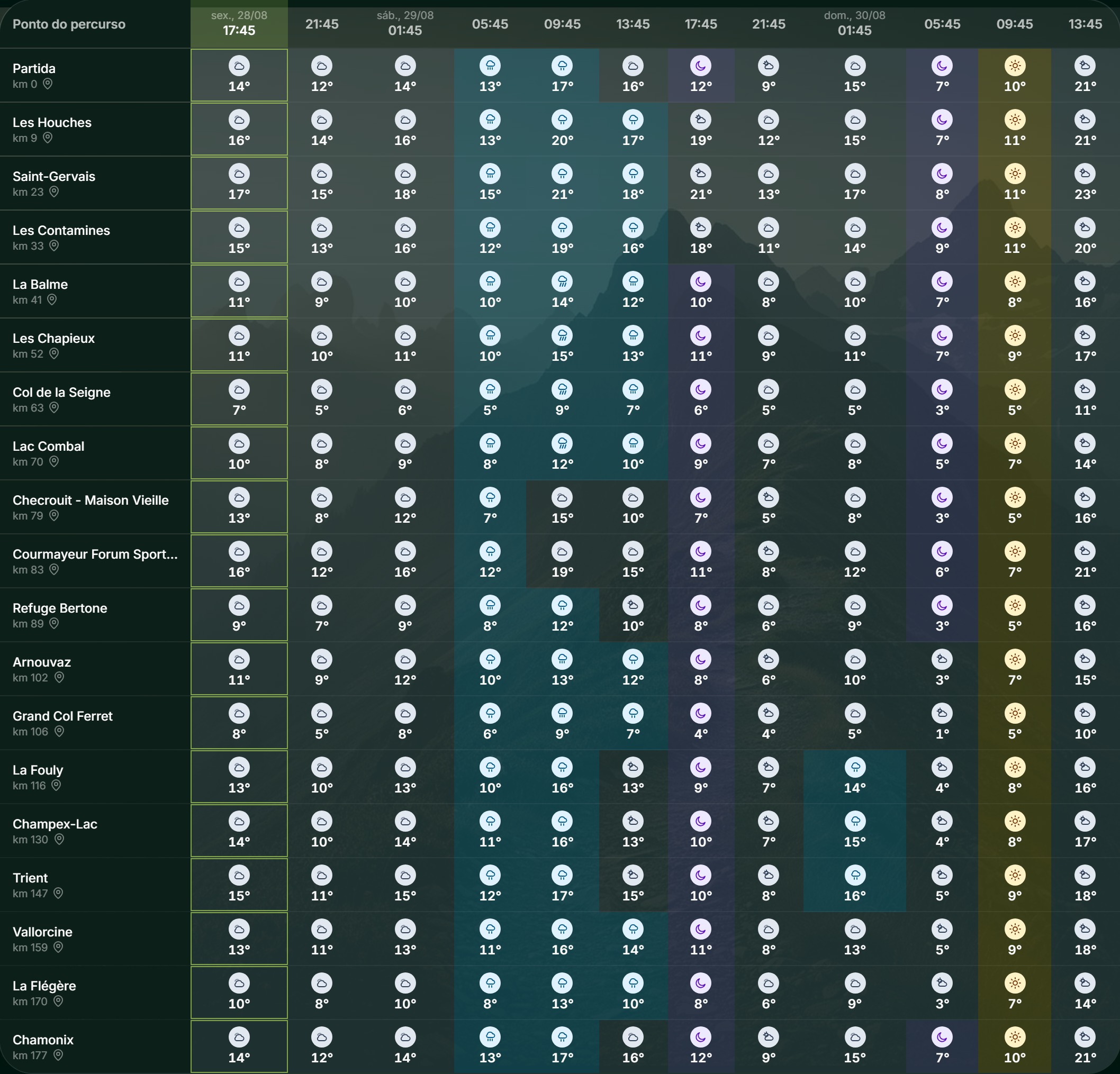Click the rain cloud icon for Partida at 05:45 saturday
The image size is (1120, 1074).
(490, 66)
